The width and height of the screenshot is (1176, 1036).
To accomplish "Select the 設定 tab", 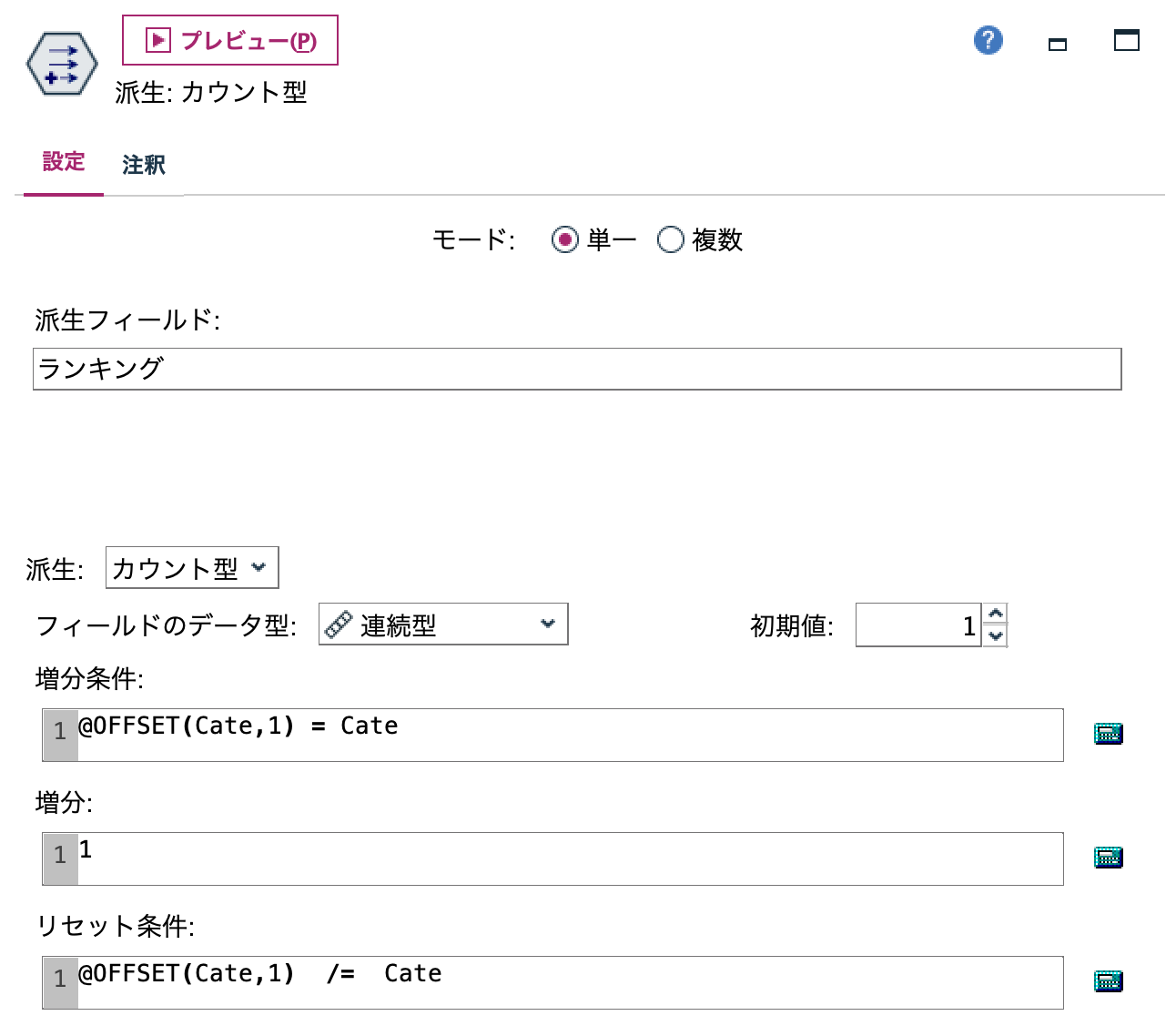I will tap(63, 162).
